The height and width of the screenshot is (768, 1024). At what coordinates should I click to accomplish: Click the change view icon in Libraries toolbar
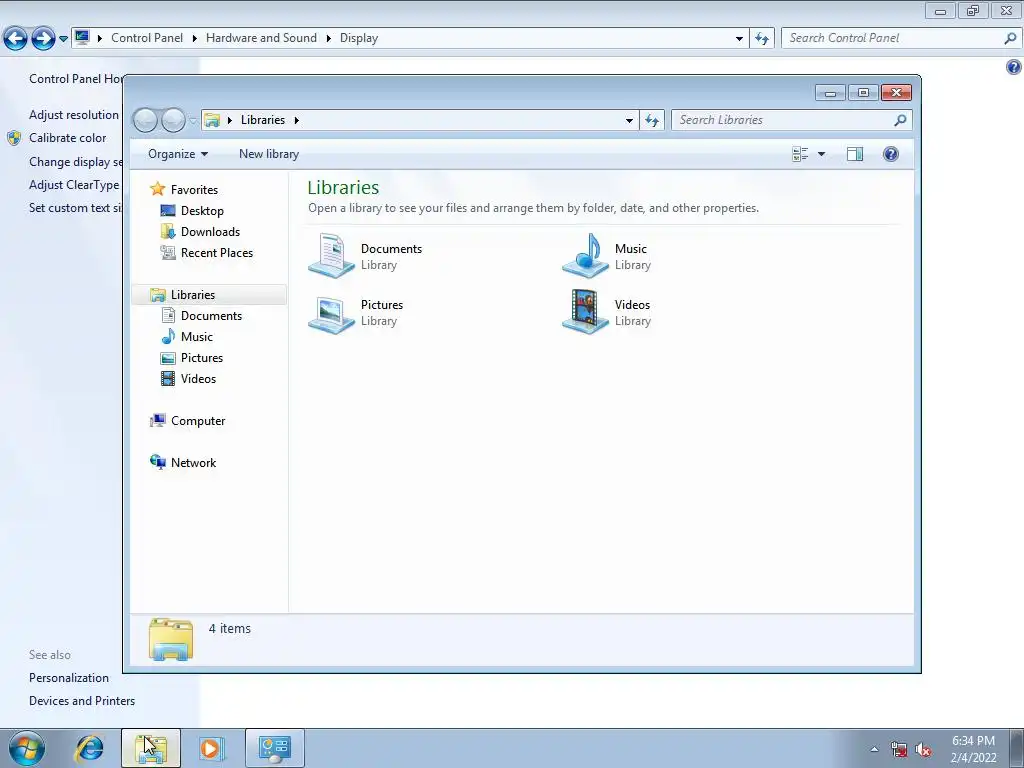[x=800, y=154]
